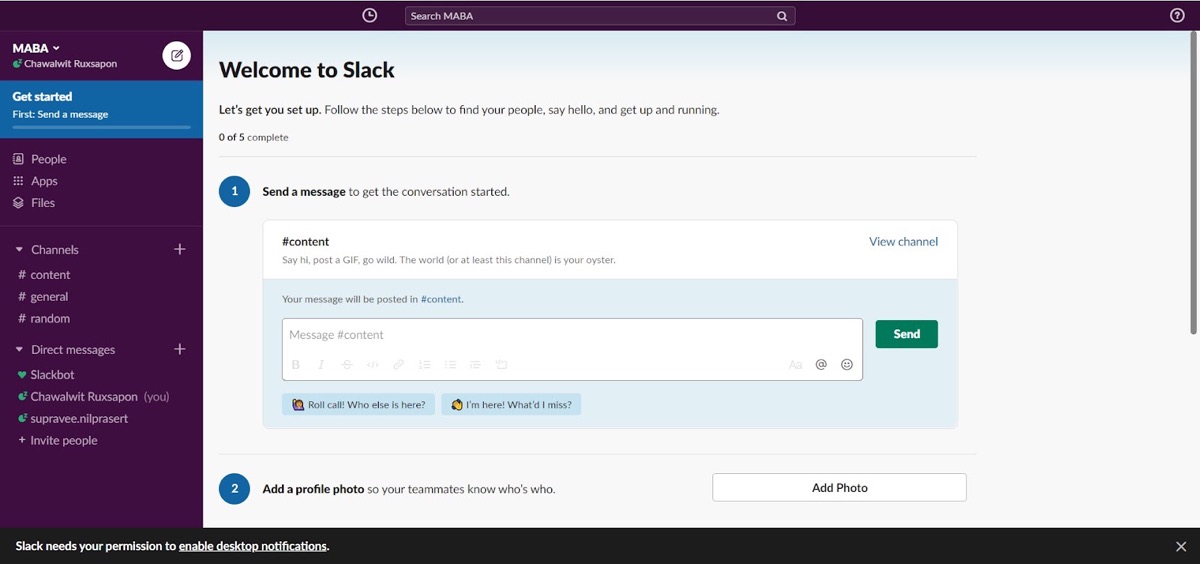Toggle bulleted list formatting
This screenshot has width=1200, height=564.
pyautogui.click(x=450, y=365)
